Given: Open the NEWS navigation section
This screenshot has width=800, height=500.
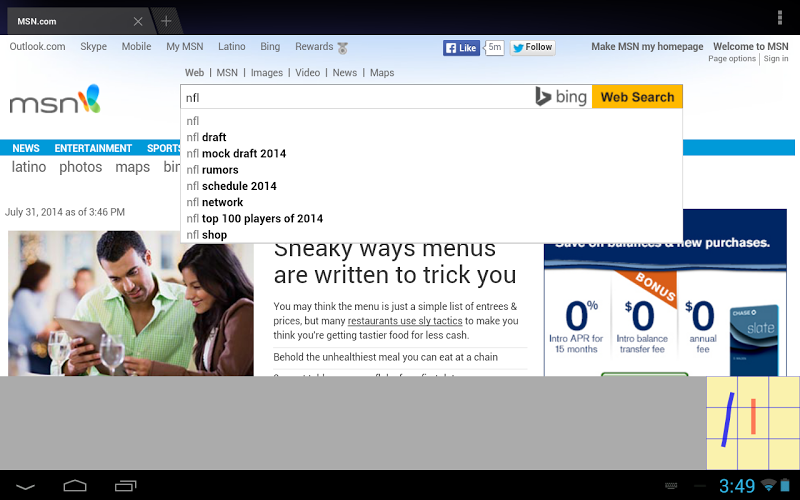Looking at the screenshot, I should pyautogui.click(x=26, y=148).
